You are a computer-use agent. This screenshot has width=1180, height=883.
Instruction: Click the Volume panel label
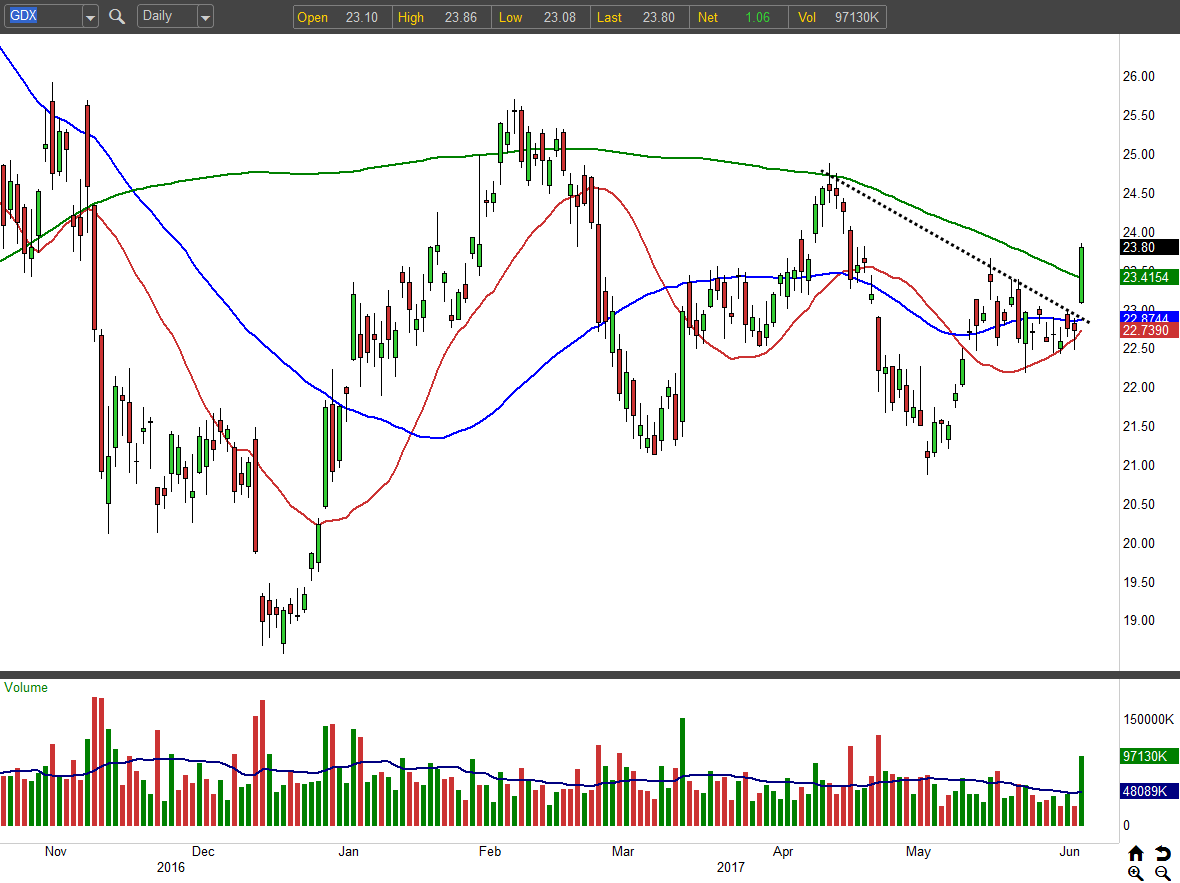26,687
